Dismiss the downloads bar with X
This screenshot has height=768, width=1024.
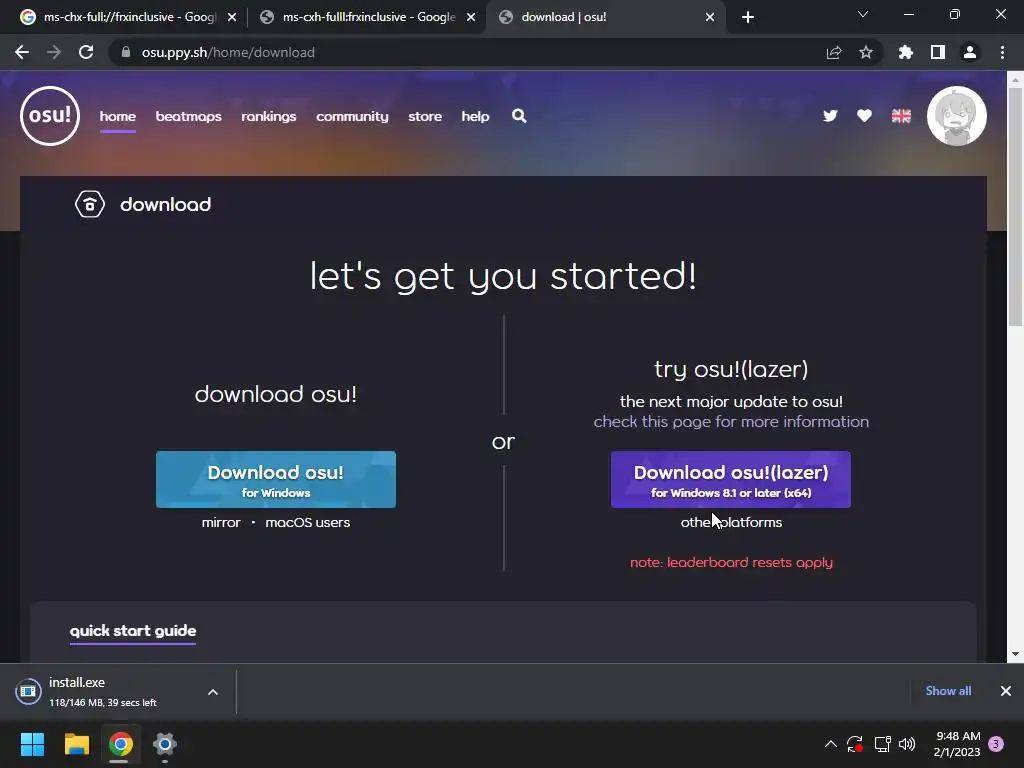pyautogui.click(x=1006, y=691)
